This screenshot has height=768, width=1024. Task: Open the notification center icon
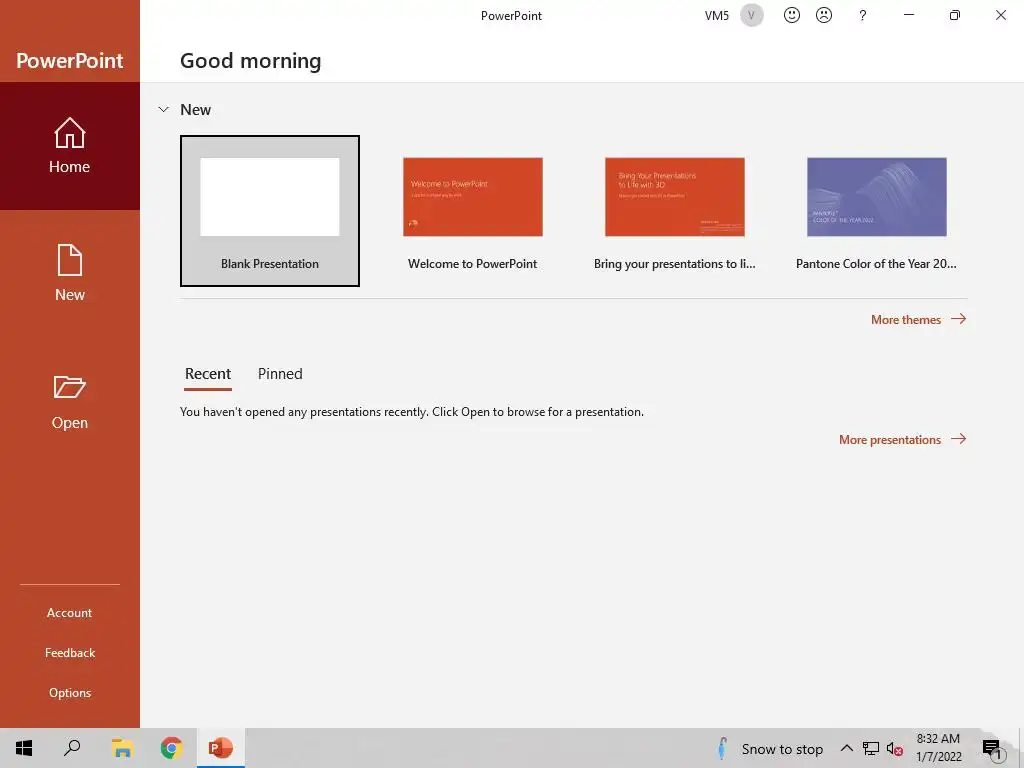pos(992,749)
